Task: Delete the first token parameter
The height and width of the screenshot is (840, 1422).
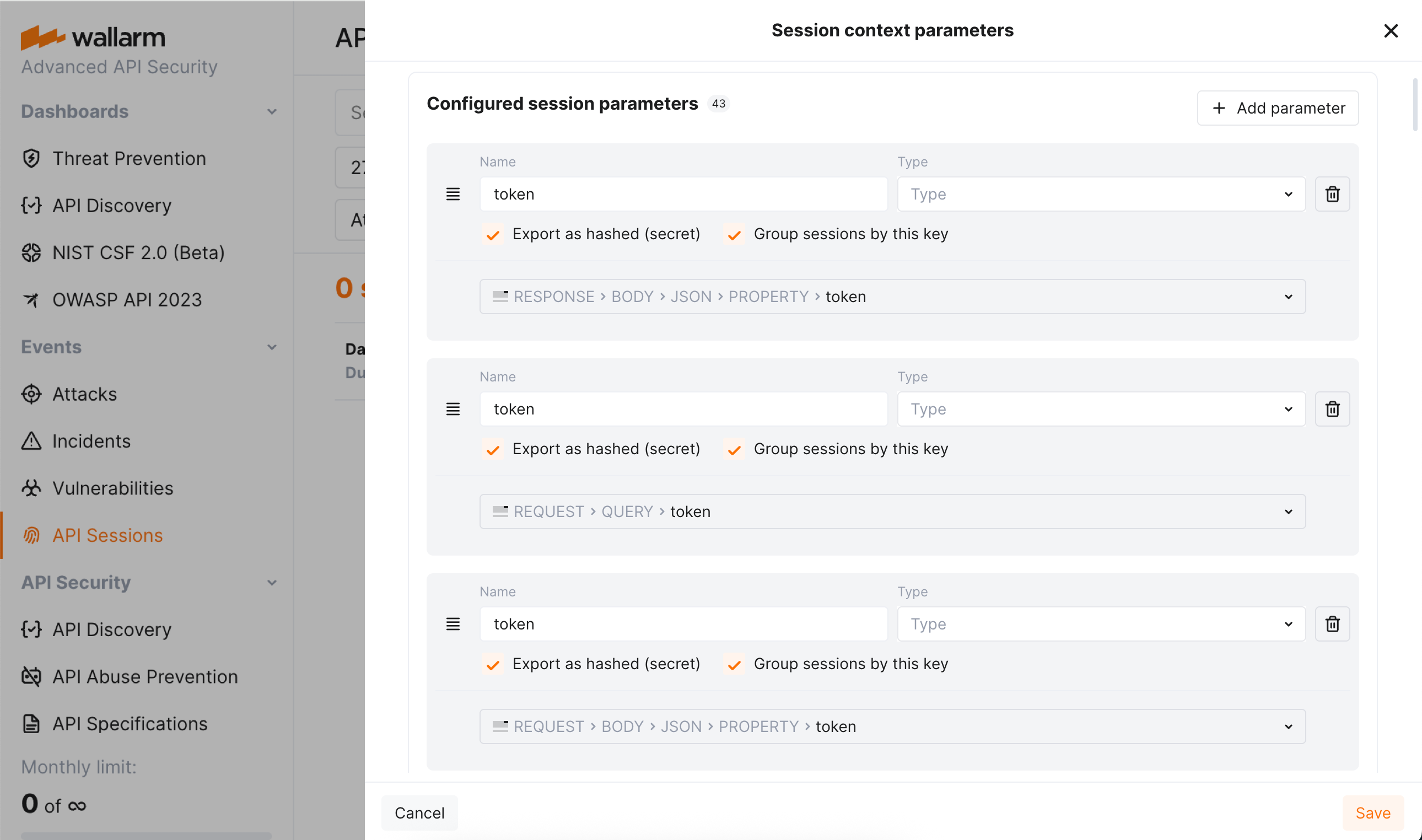Action: pos(1333,193)
